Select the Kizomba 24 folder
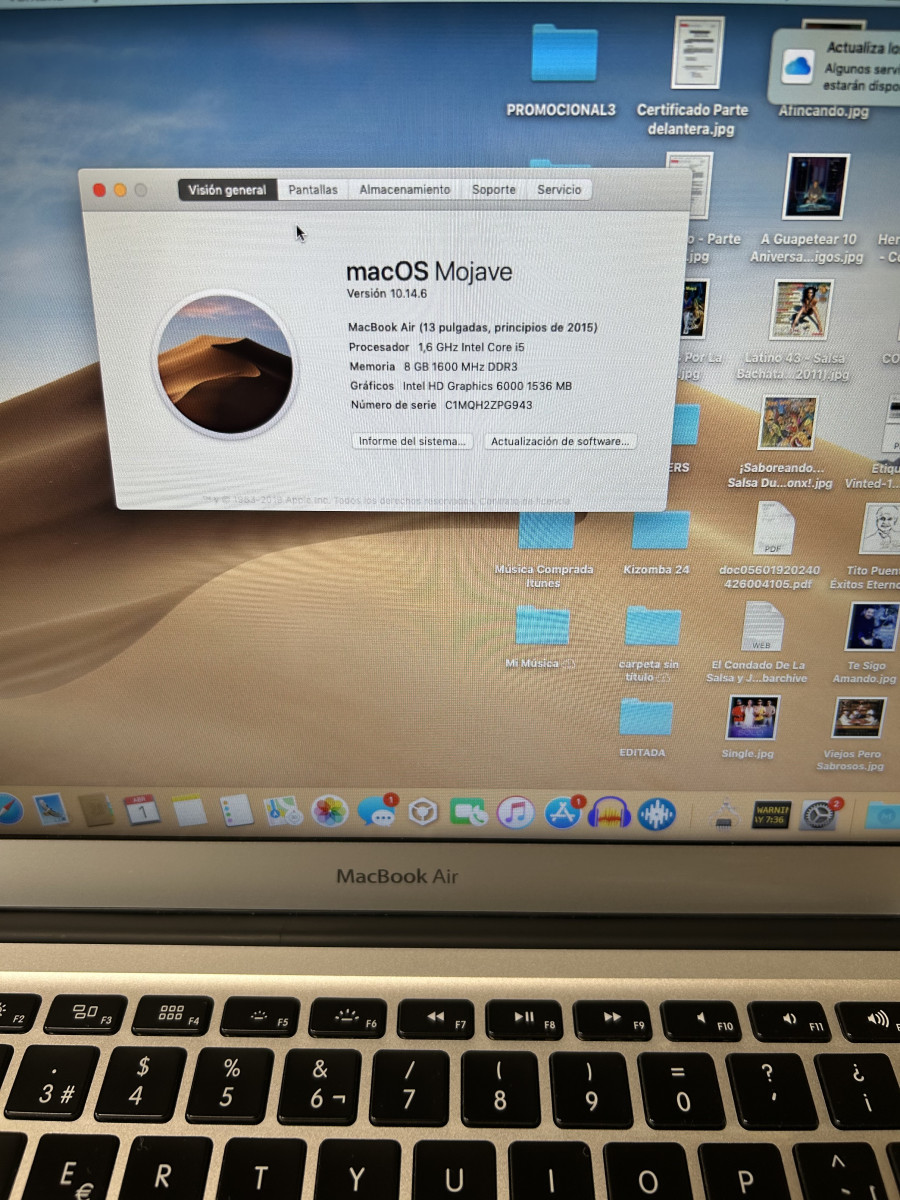Image resolution: width=900 pixels, height=1200 pixels. pyautogui.click(x=660, y=530)
